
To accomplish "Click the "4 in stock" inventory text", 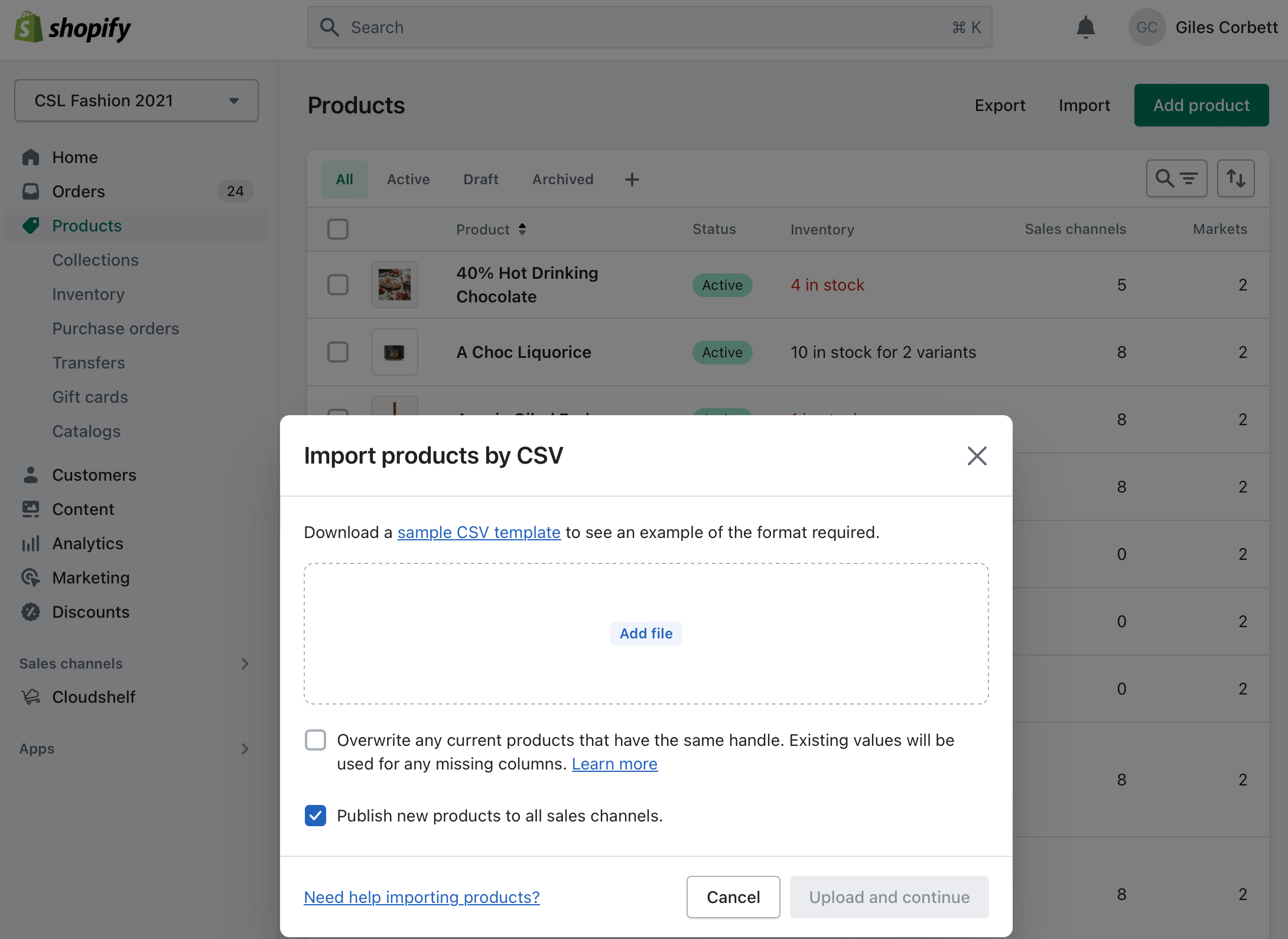I will tap(827, 285).
